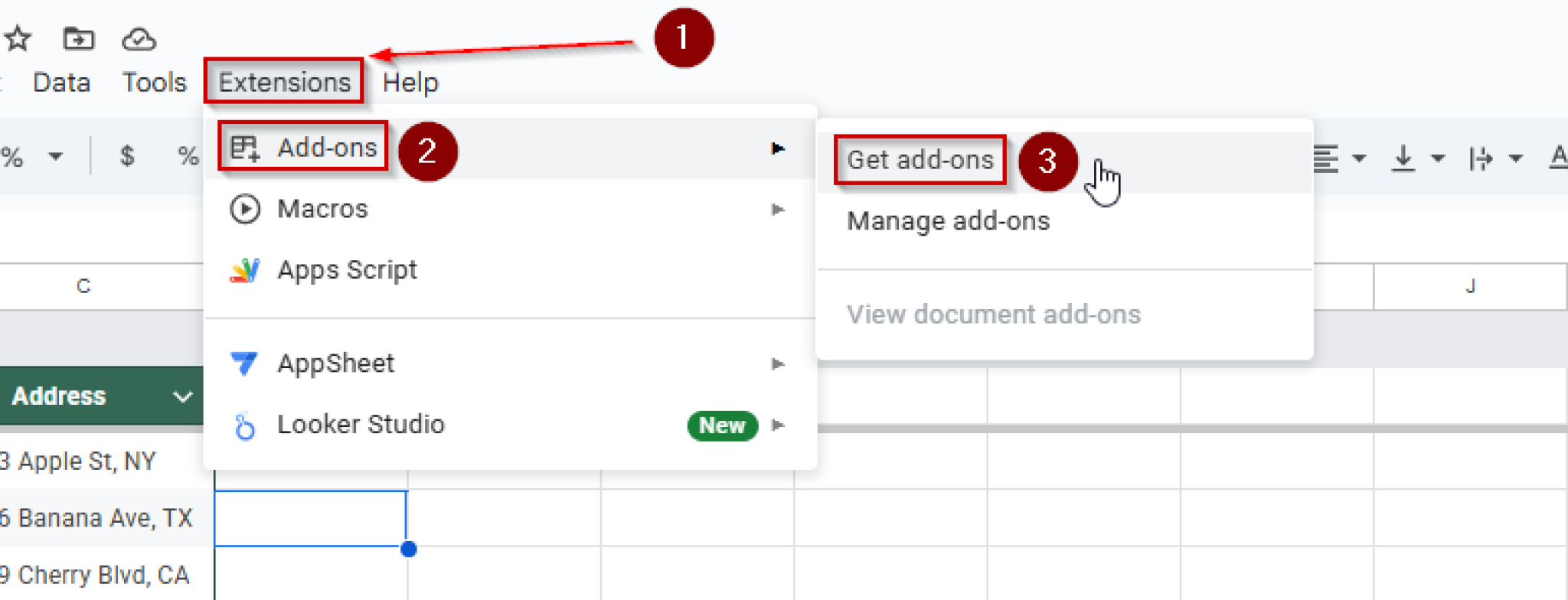Image resolution: width=1568 pixels, height=600 pixels.
Task: Open the Tools menu
Action: click(x=154, y=82)
